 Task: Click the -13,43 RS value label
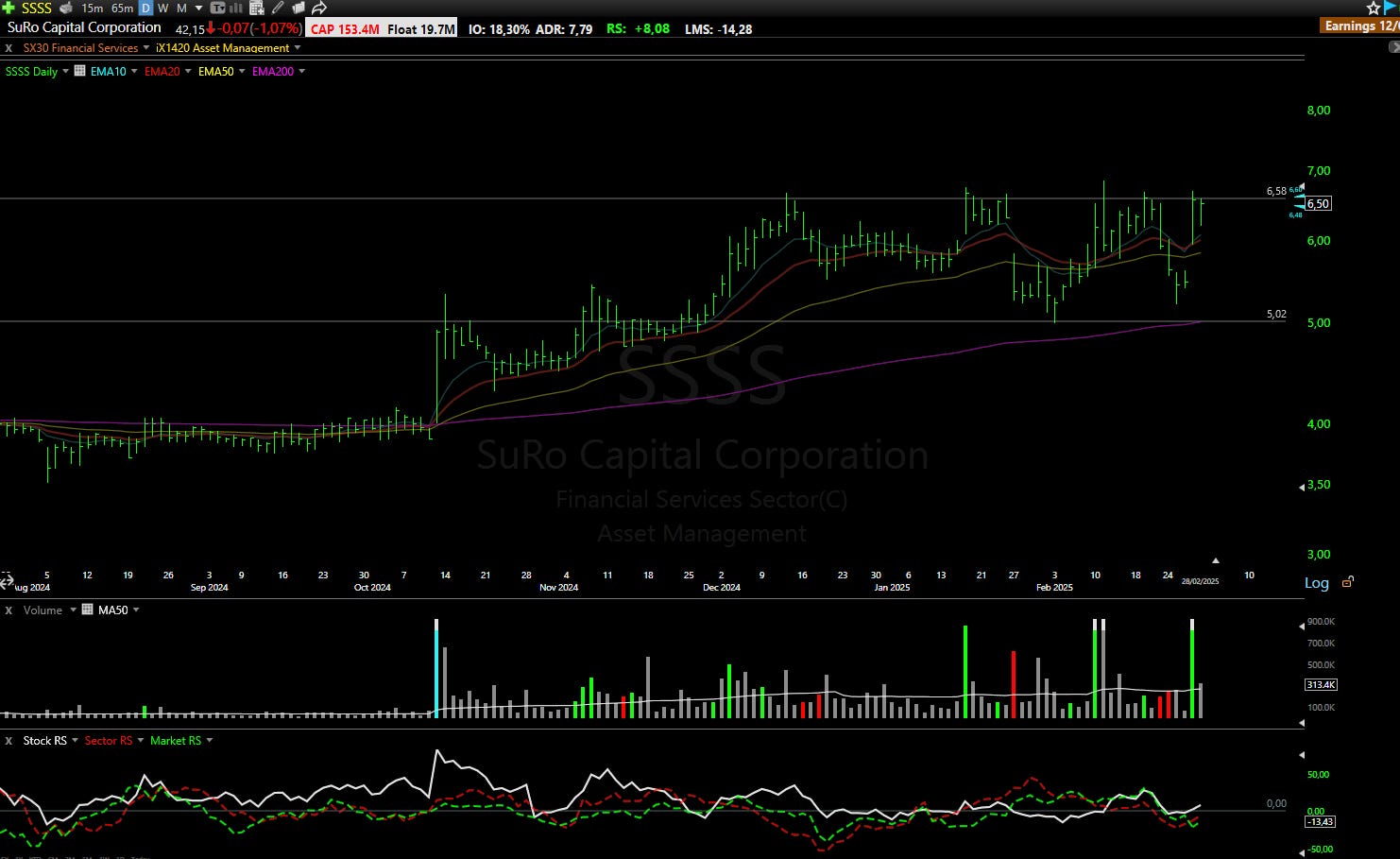(x=1320, y=821)
